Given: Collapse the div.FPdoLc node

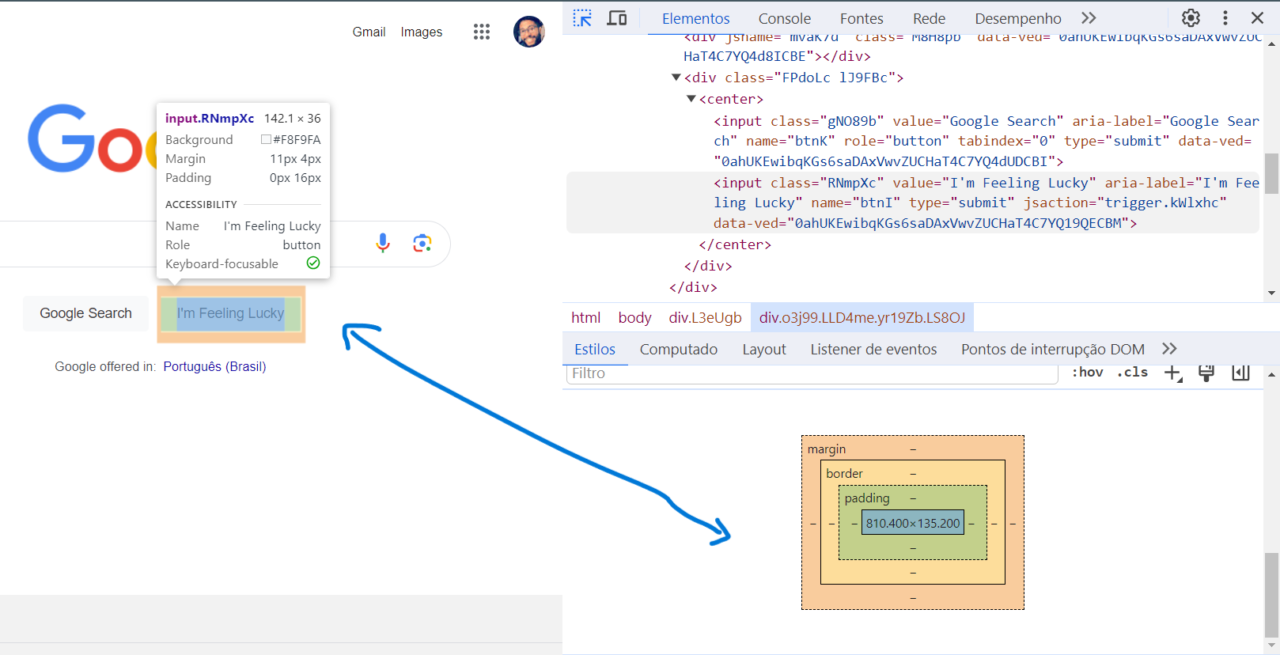Looking at the screenshot, I should pyautogui.click(x=676, y=77).
